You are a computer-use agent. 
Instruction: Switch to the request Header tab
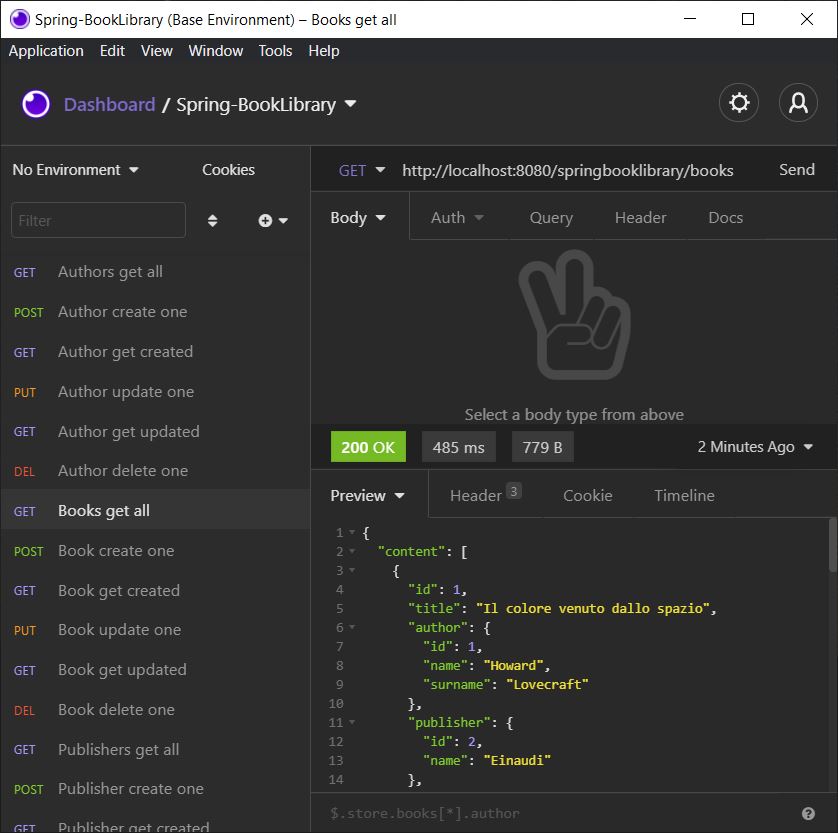pyautogui.click(x=640, y=218)
